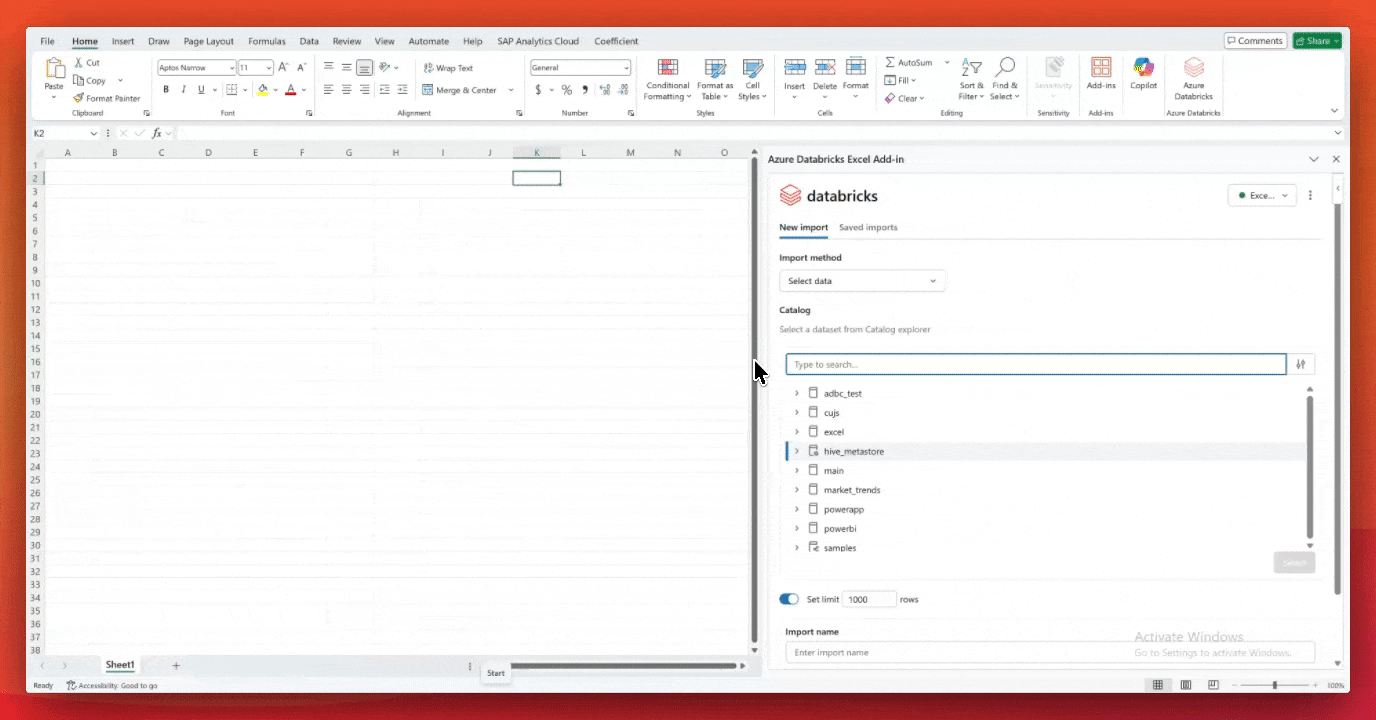Apply bold formatting to cell
This screenshot has width=1376, height=720.
pyautogui.click(x=166, y=90)
